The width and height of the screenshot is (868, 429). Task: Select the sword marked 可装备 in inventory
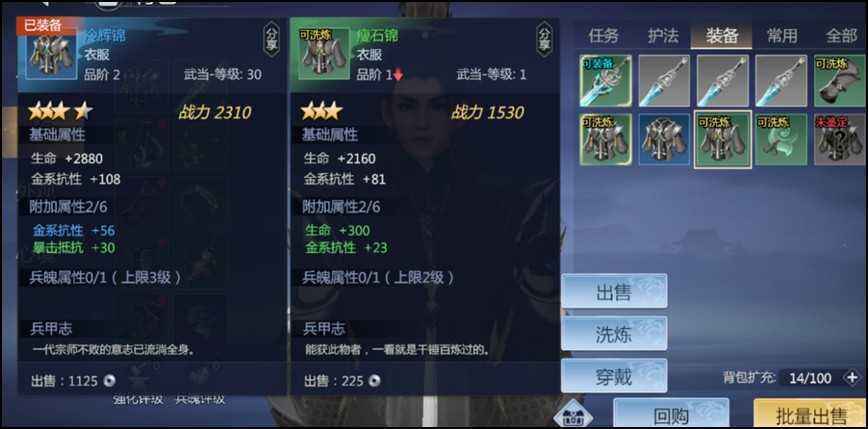coord(606,81)
